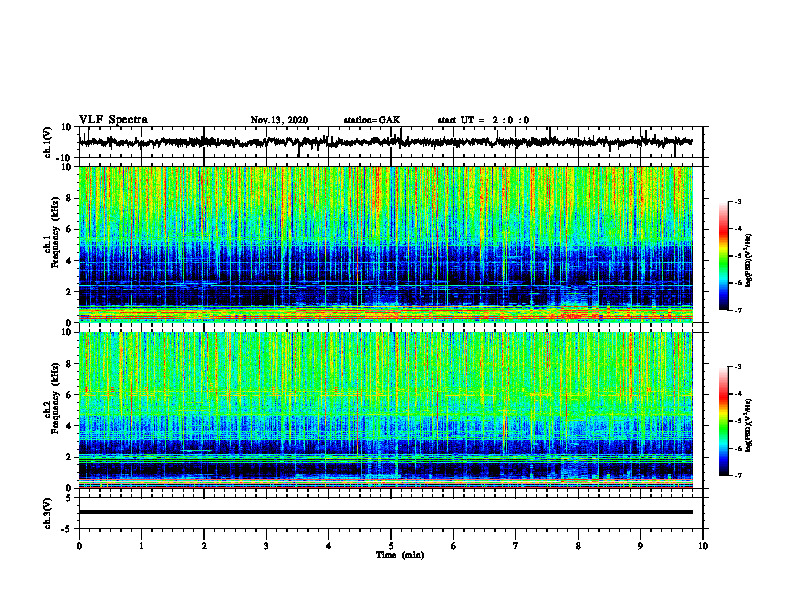This screenshot has width=792, height=612.
Task: Click time axis tick label "2"
Action: point(204,546)
